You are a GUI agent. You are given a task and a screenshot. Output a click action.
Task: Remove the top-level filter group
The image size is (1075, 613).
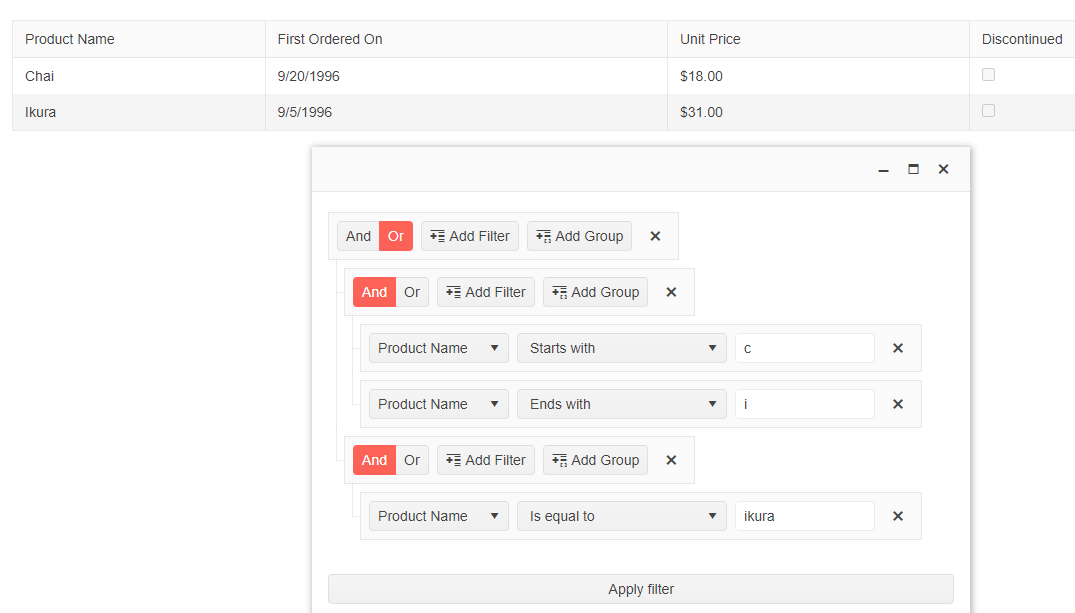pos(655,236)
